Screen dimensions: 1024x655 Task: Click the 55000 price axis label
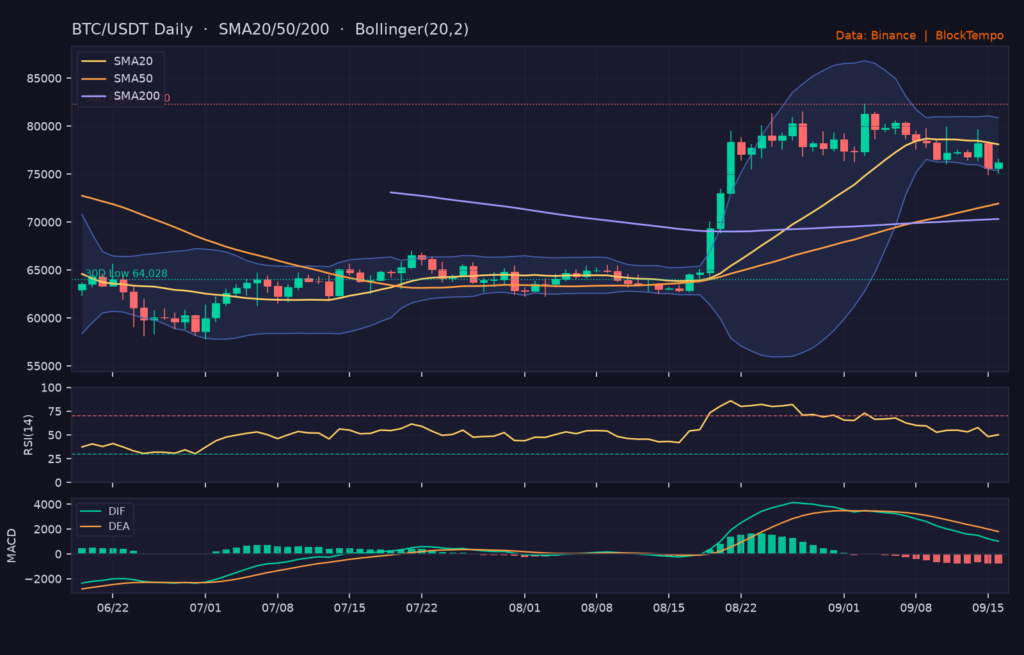(44, 366)
